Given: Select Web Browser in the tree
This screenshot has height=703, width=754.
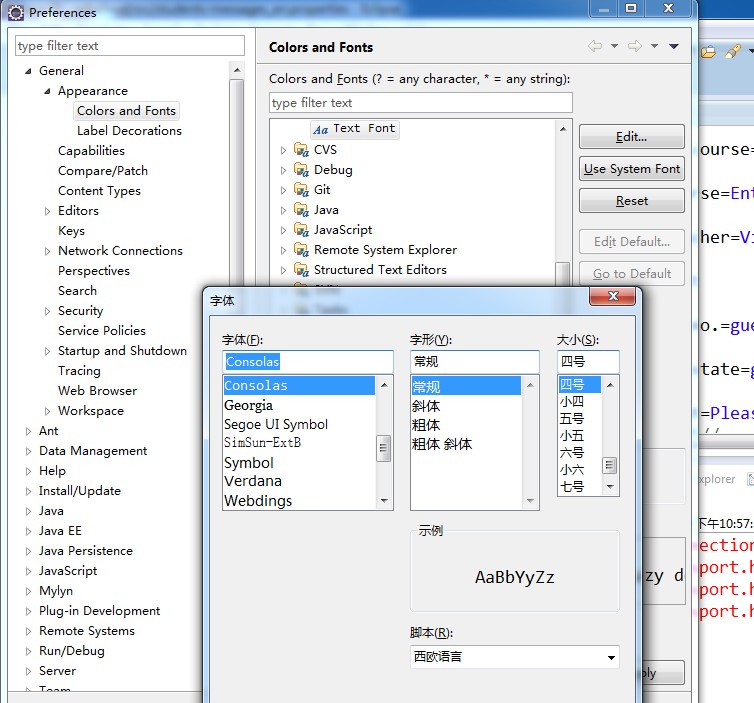Looking at the screenshot, I should click(98, 391).
